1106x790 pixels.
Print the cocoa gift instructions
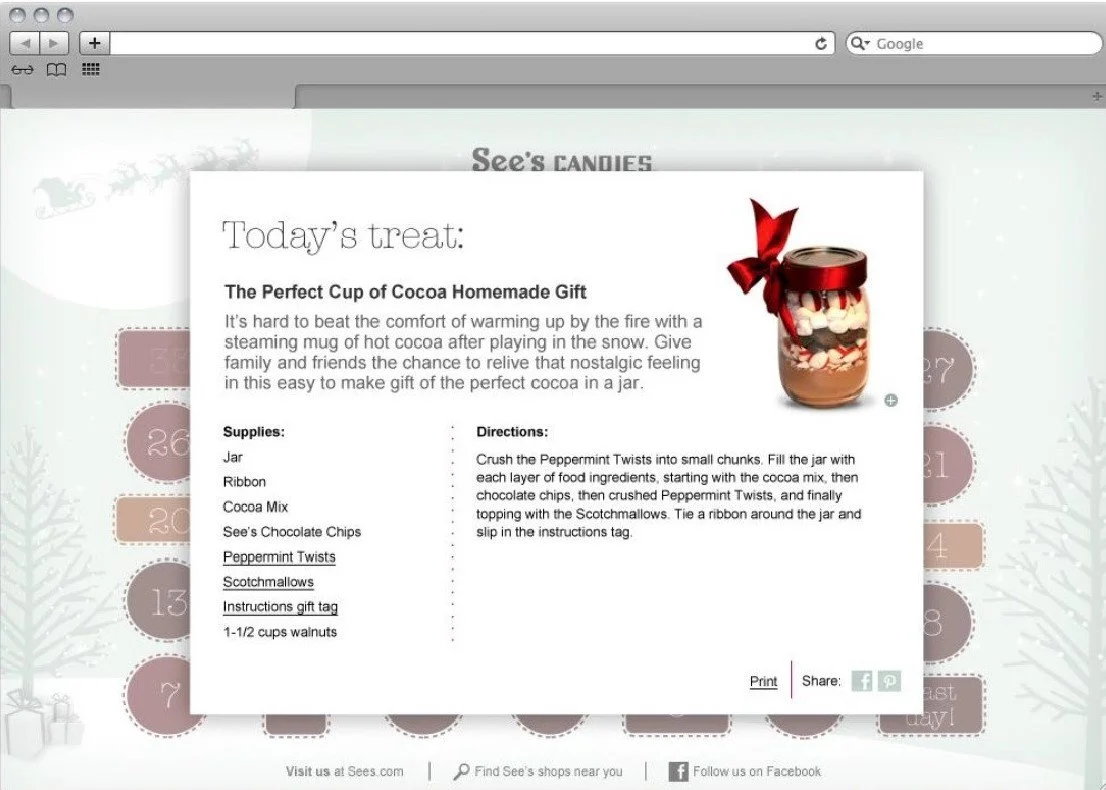pos(763,681)
